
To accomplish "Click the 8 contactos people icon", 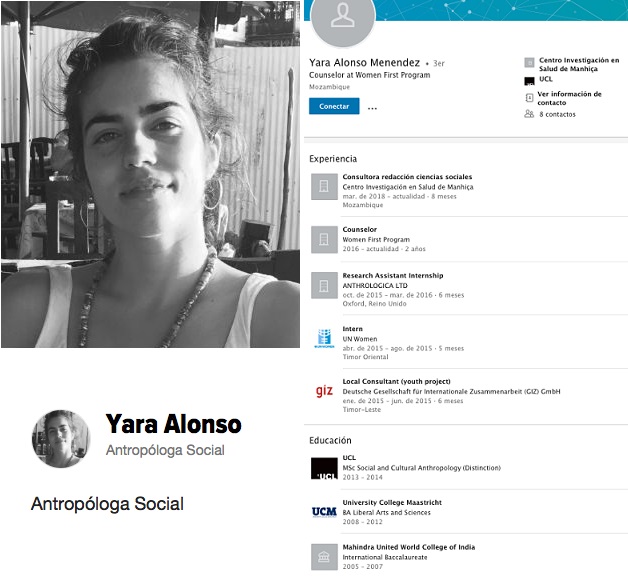I will click(529, 114).
